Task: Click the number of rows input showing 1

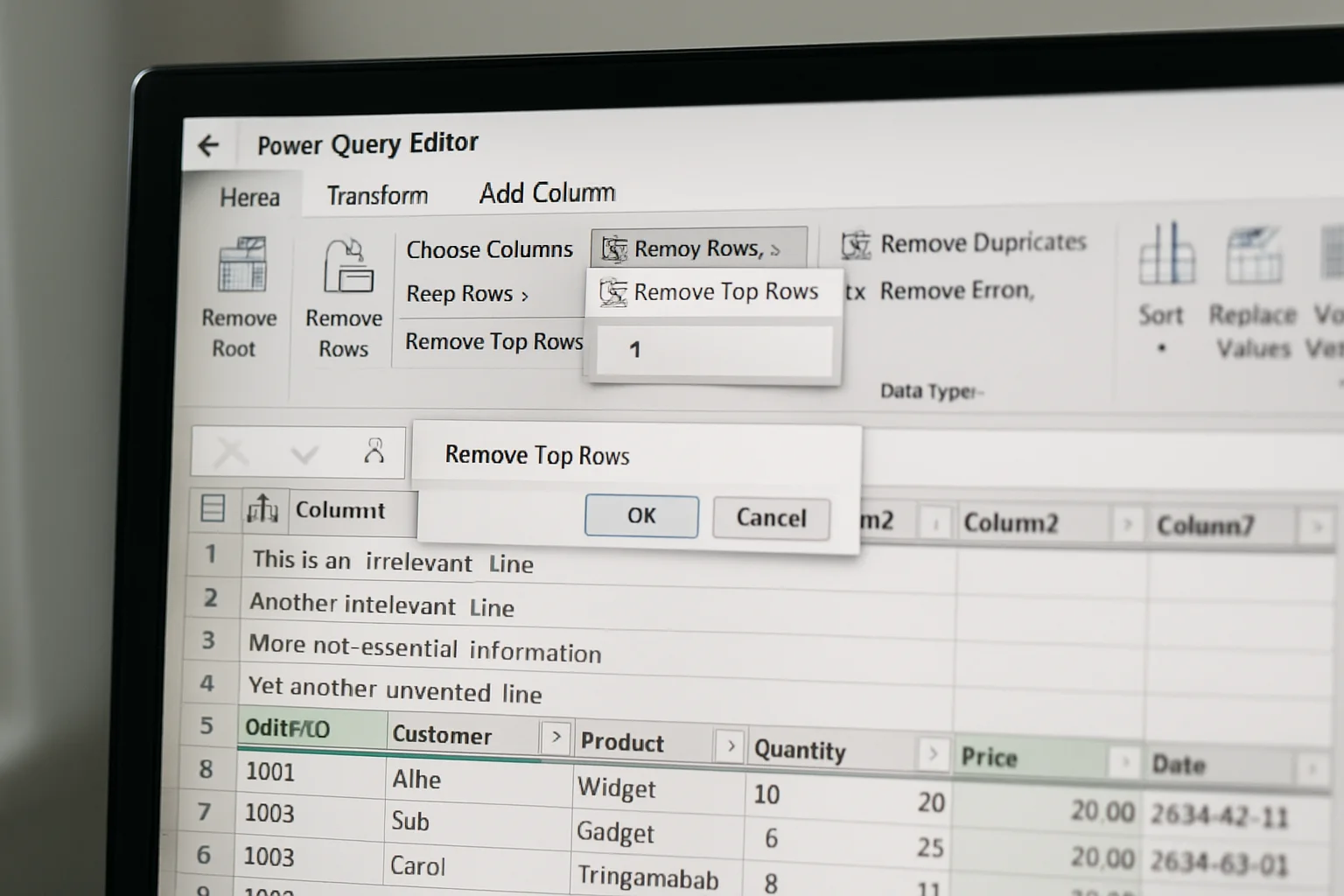Action: click(x=714, y=350)
